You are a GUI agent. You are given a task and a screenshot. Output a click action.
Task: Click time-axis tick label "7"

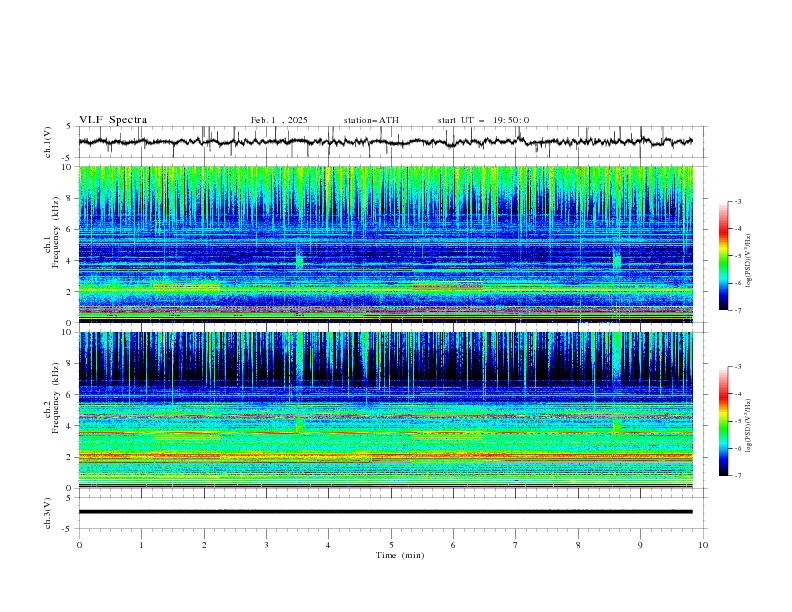click(x=516, y=545)
